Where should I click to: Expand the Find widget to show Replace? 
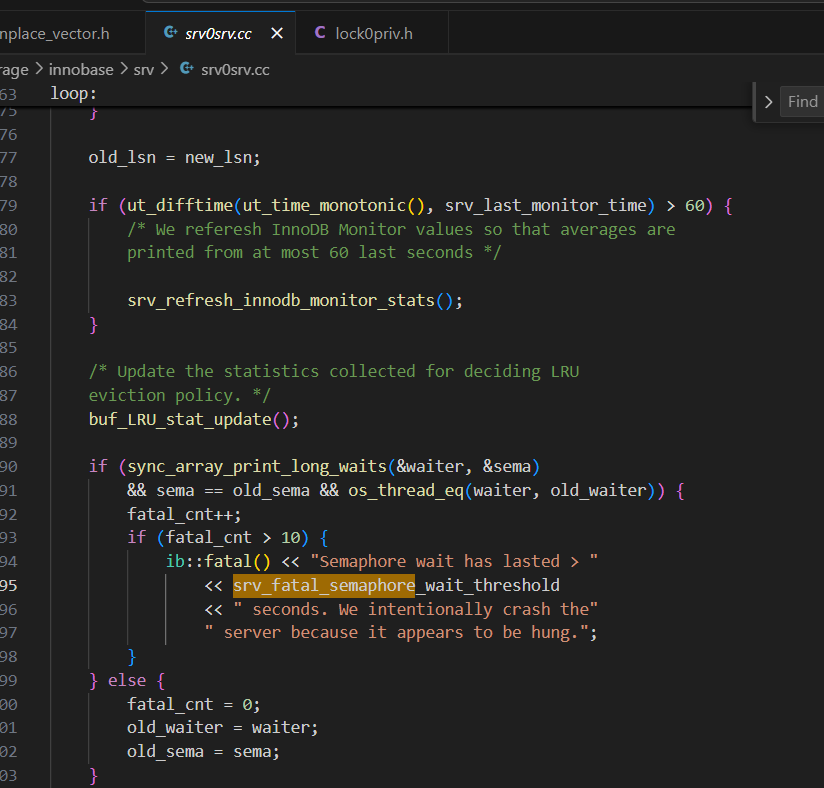click(768, 101)
